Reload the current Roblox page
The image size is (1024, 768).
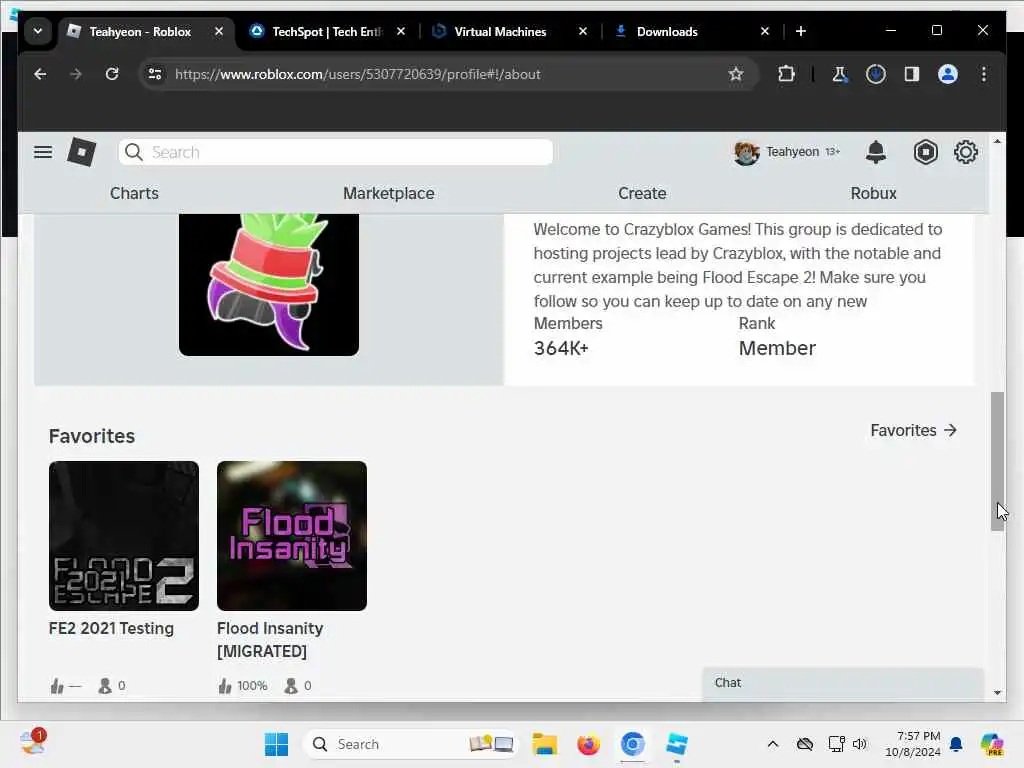tap(112, 74)
